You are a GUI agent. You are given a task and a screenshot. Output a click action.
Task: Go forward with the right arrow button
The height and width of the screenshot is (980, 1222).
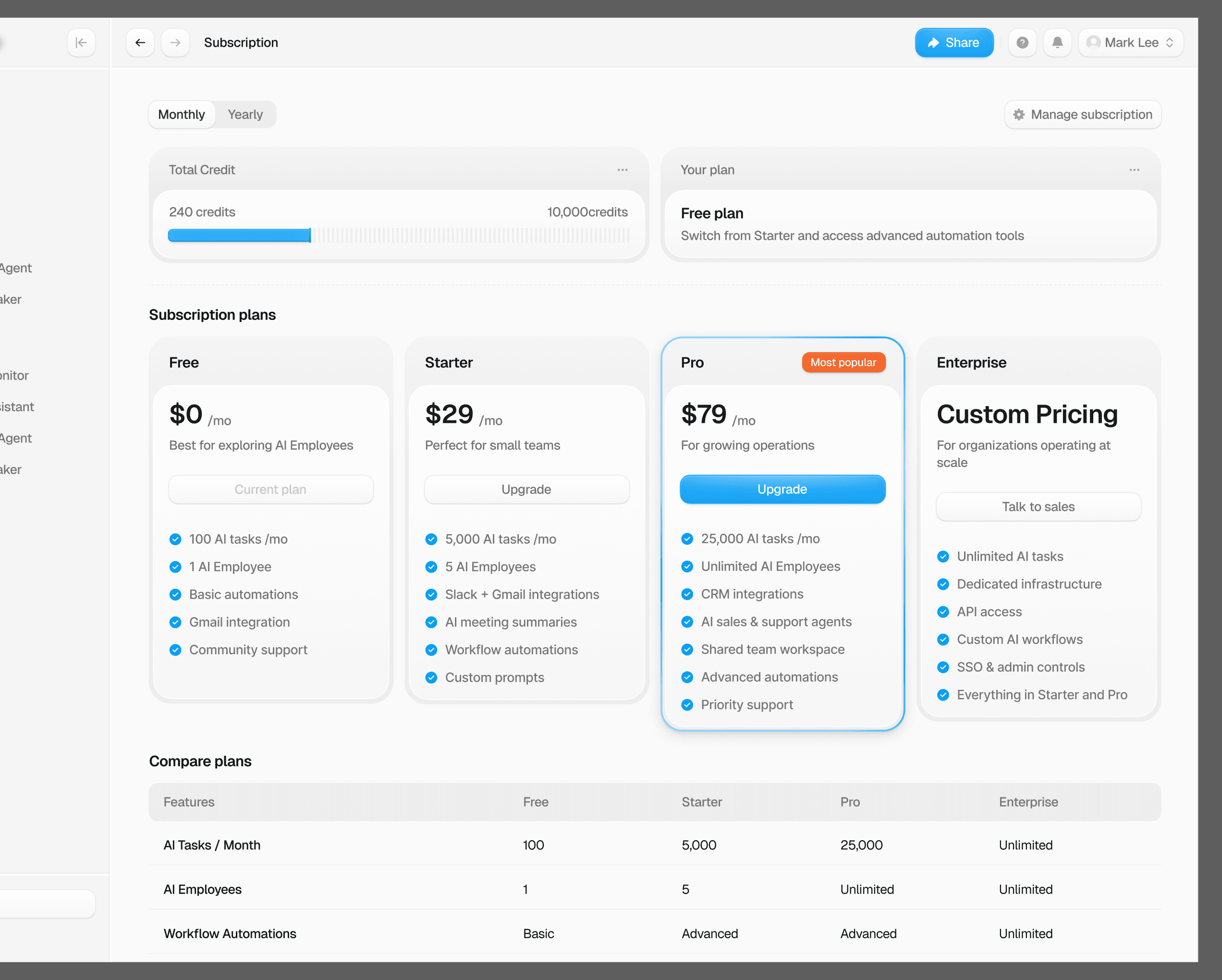[175, 42]
